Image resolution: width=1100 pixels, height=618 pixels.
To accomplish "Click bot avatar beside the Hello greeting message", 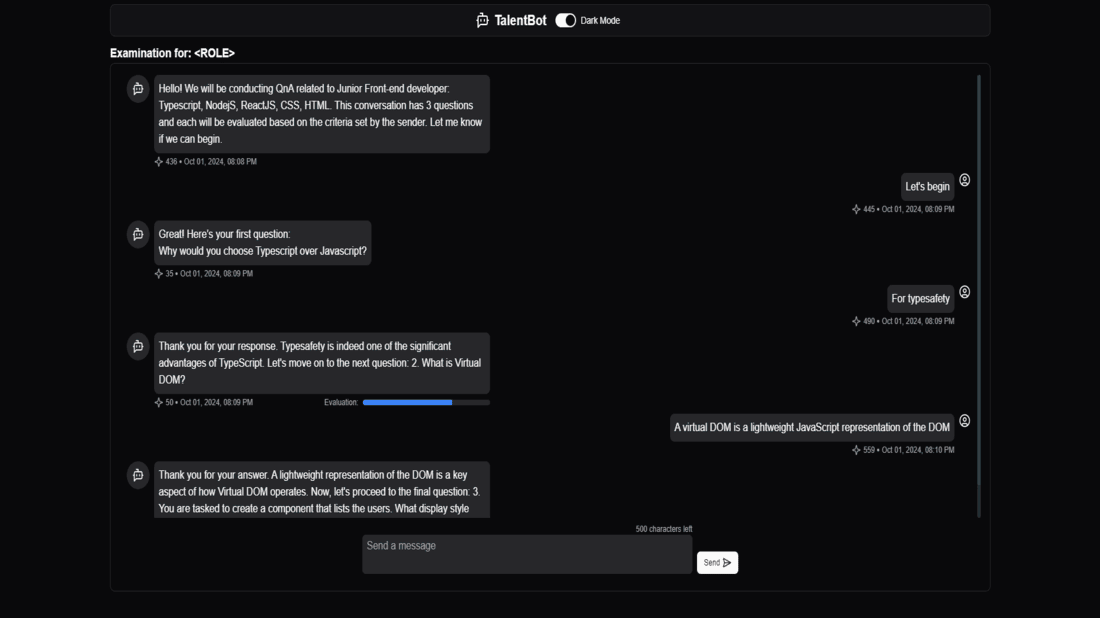I will (138, 89).
